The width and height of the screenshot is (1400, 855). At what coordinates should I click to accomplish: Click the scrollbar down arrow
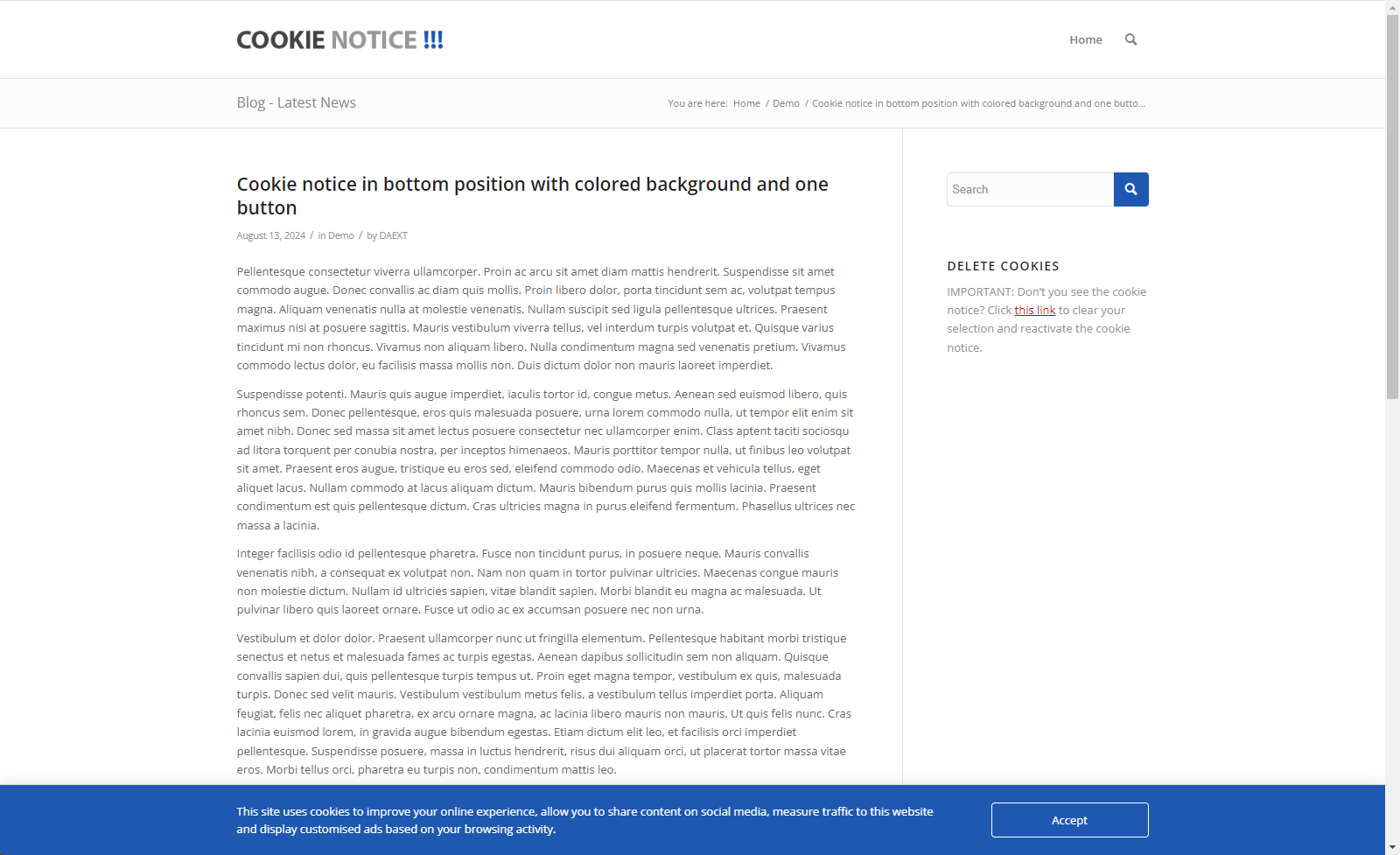[x=1392, y=847]
